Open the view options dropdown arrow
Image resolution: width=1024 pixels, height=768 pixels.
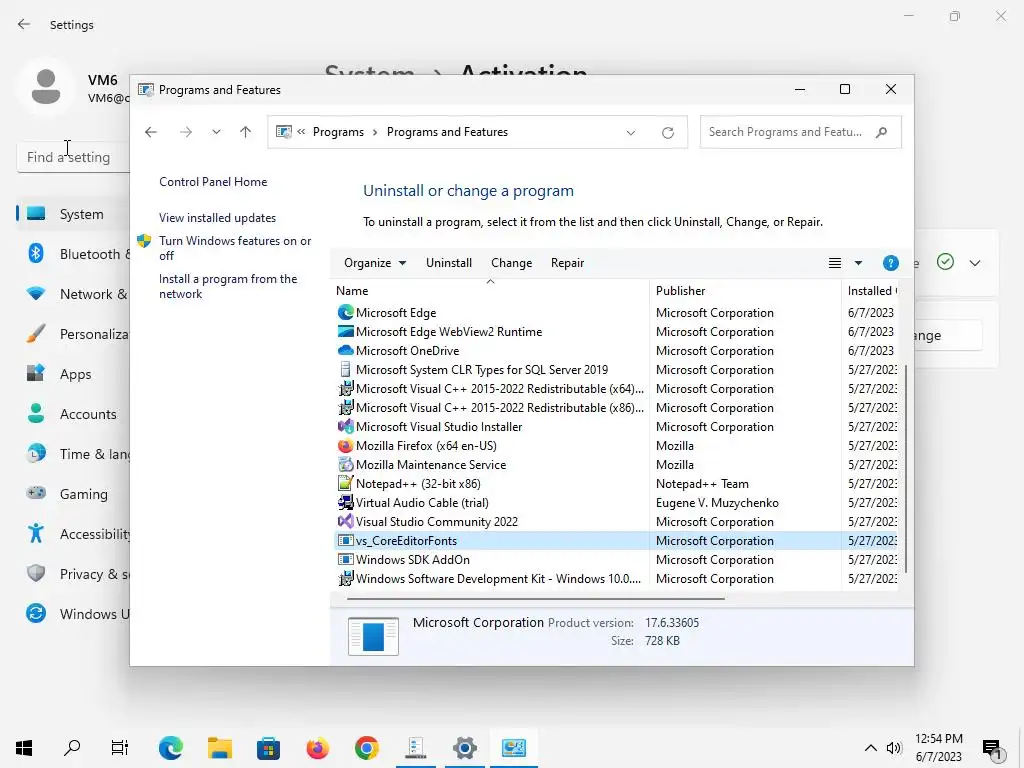(x=858, y=263)
